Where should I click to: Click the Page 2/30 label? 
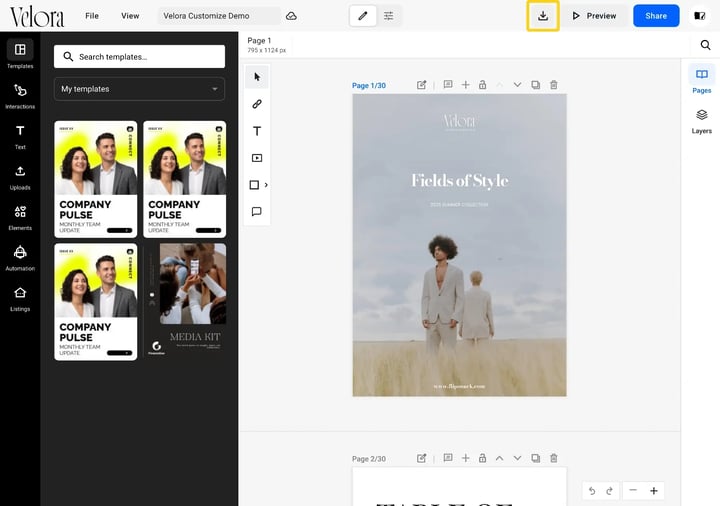(x=369, y=459)
